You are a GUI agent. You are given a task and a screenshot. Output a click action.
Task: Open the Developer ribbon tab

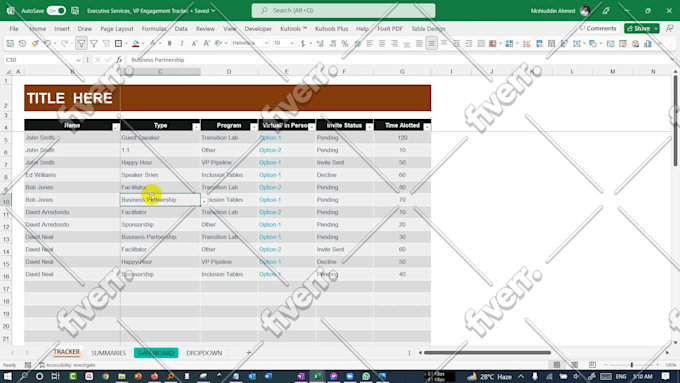(x=258, y=29)
